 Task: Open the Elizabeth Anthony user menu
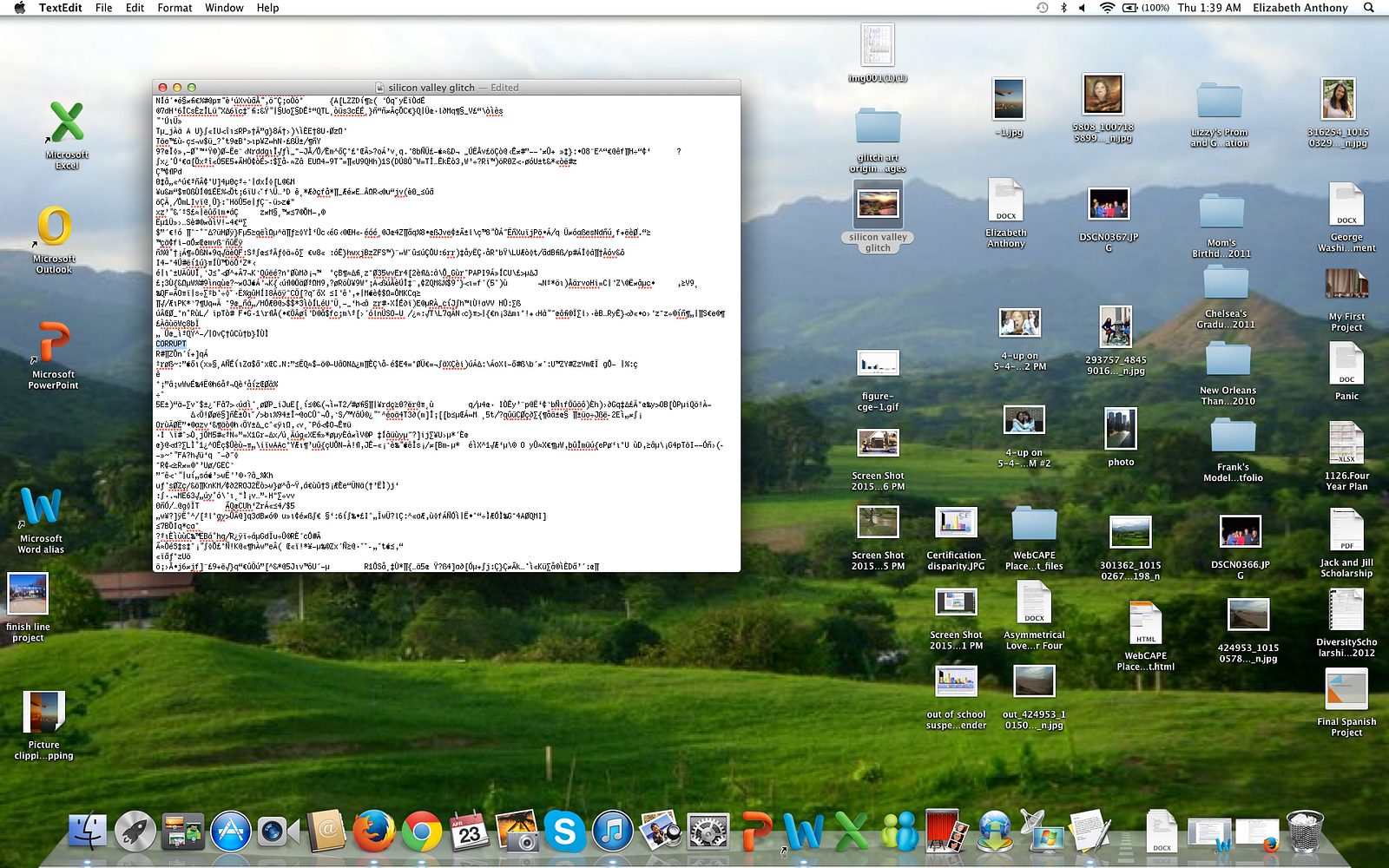[x=1300, y=8]
